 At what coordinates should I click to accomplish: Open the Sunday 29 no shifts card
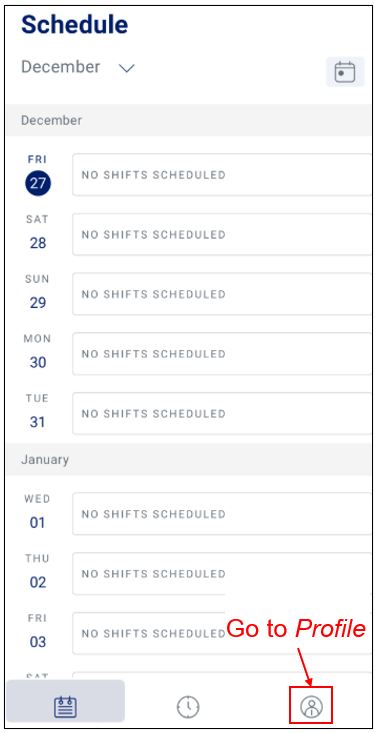tap(222, 294)
